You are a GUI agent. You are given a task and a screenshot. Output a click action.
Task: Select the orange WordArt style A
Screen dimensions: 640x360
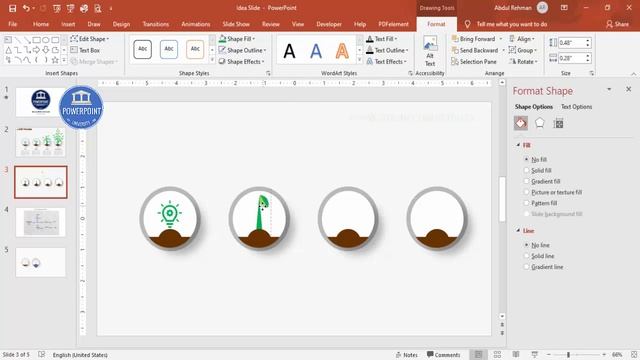point(342,51)
